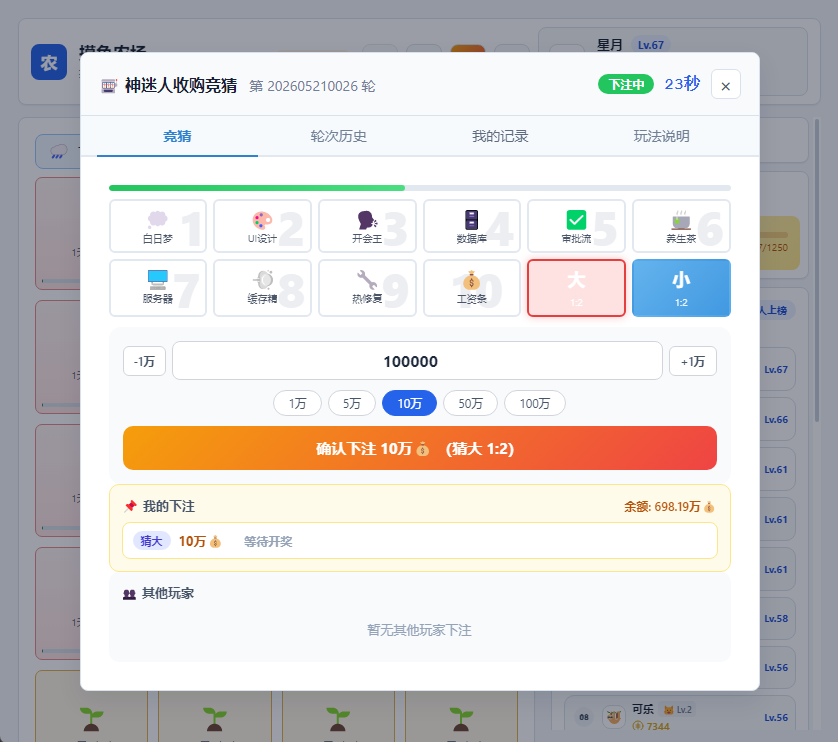The image size is (838, 742).
Task: Click the 等待开奖 status text
Action: 268,542
